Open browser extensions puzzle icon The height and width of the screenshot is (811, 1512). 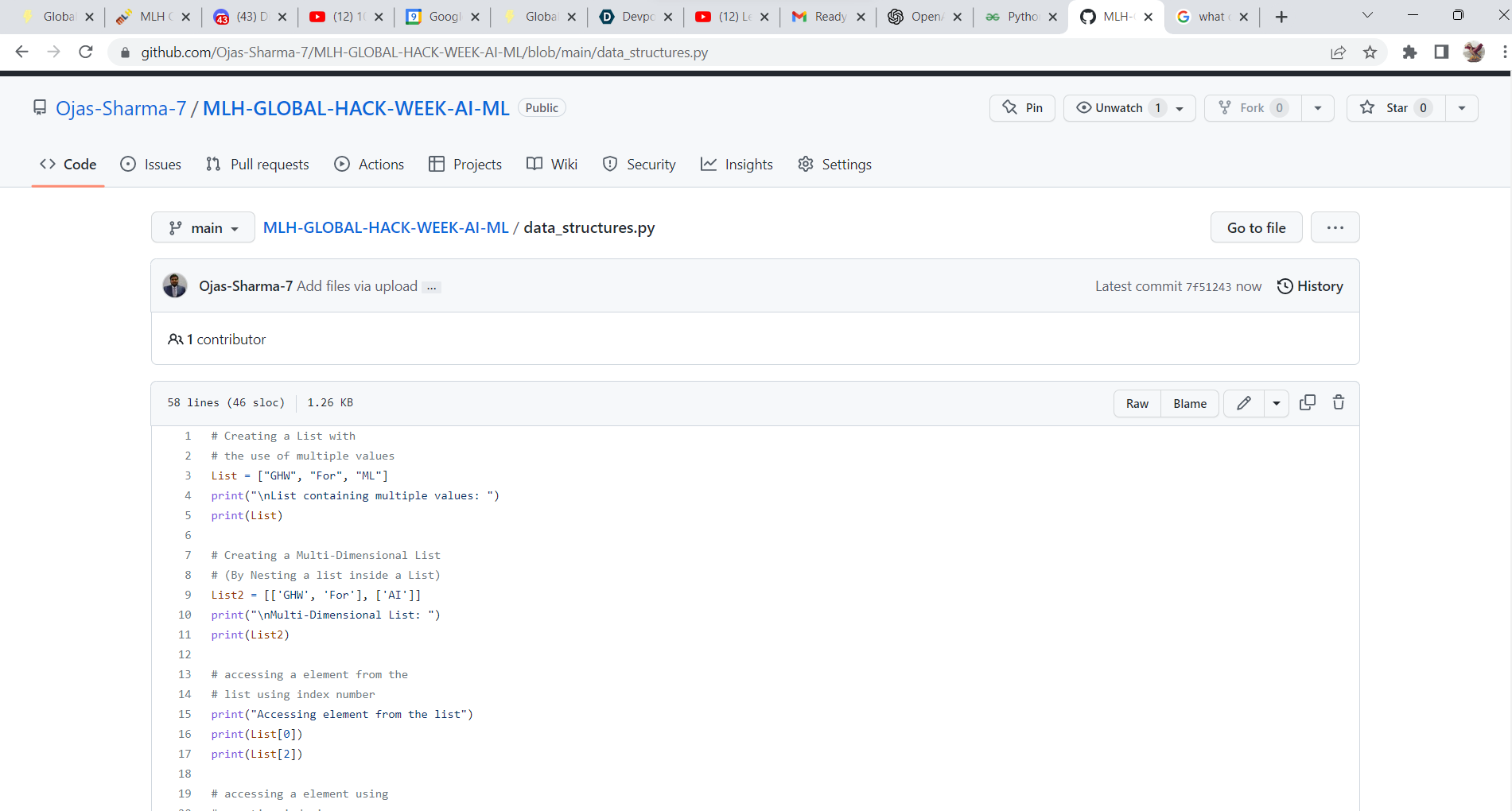coord(1409,52)
